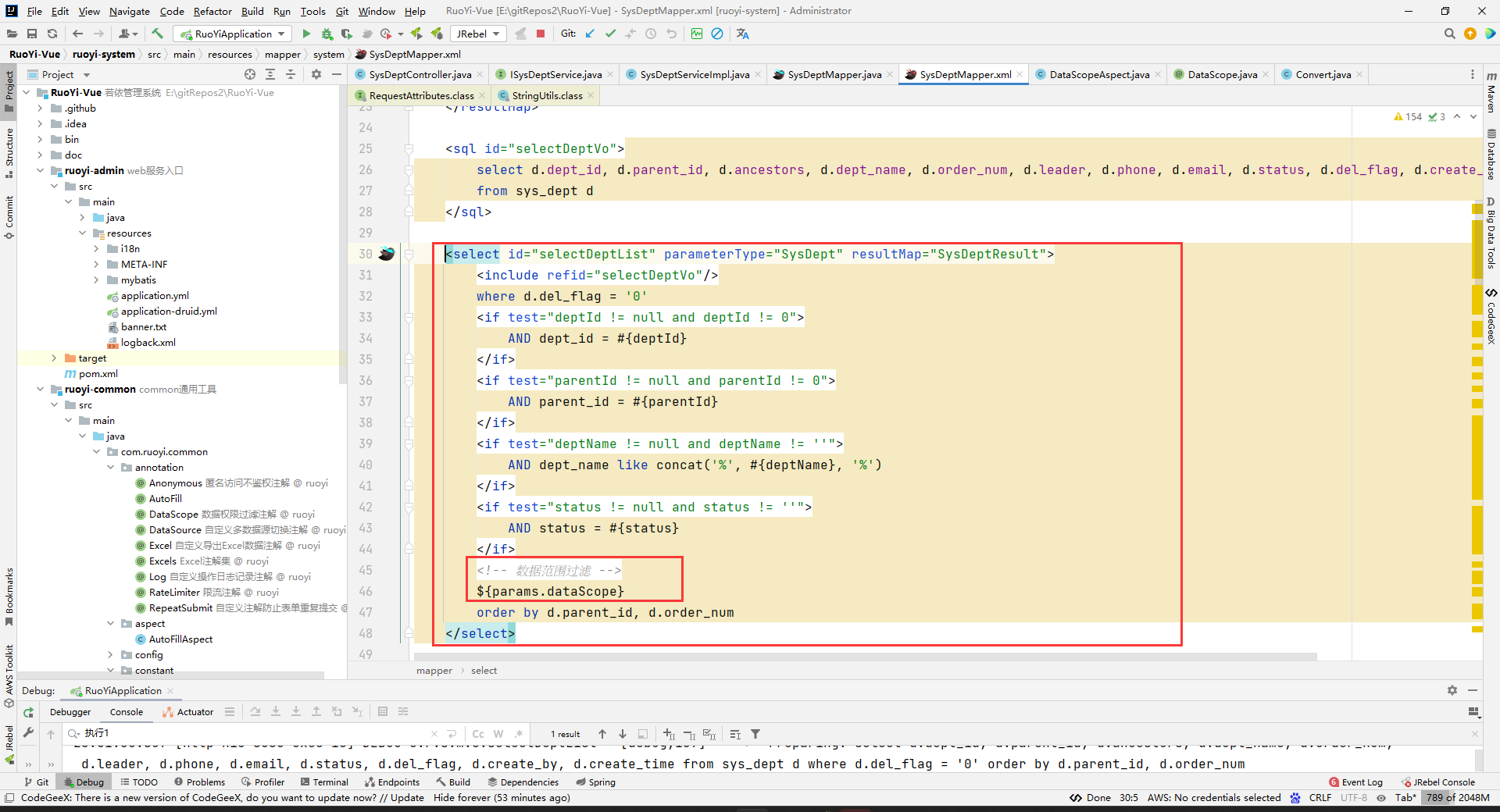Collapse all icon in Project panel

291,74
